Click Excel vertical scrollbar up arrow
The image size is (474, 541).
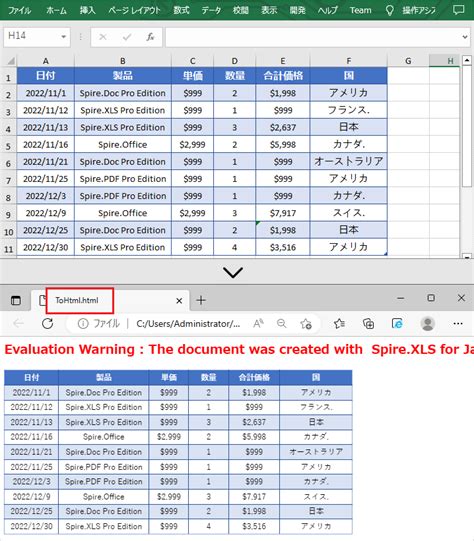click(467, 60)
